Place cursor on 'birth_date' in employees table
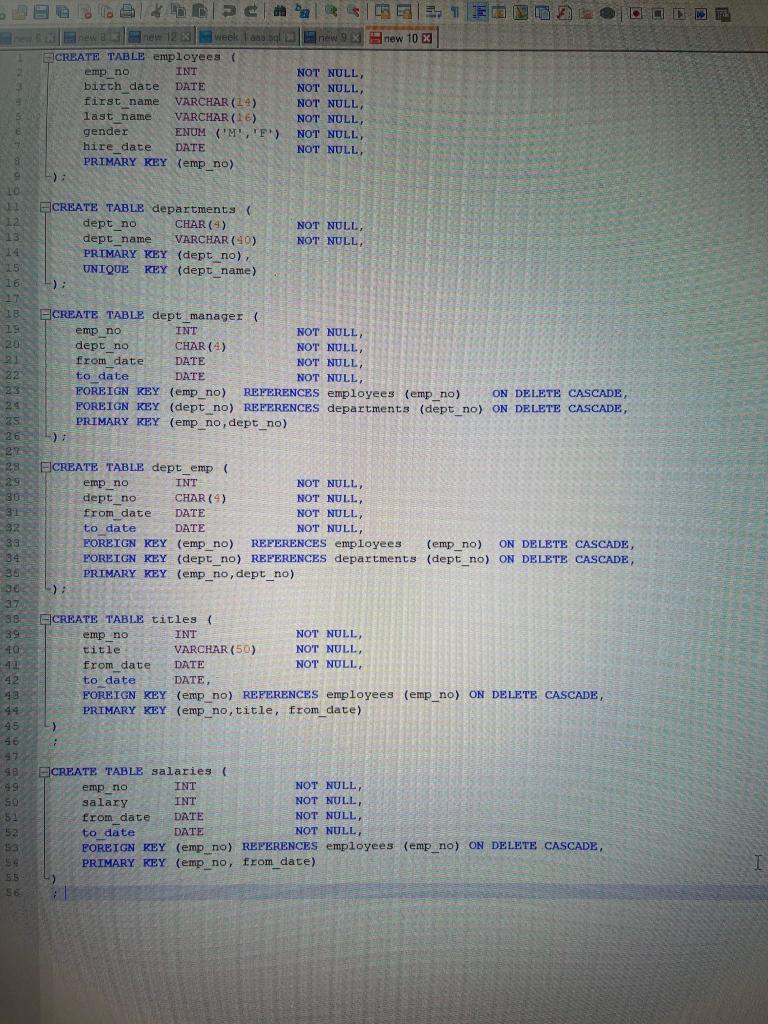The width and height of the screenshot is (768, 1024). [121, 87]
